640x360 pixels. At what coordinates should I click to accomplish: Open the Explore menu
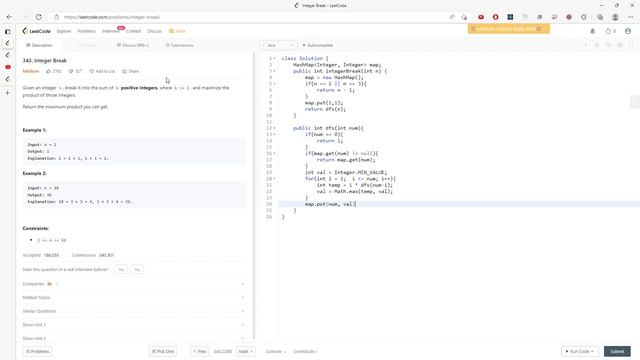(x=64, y=31)
